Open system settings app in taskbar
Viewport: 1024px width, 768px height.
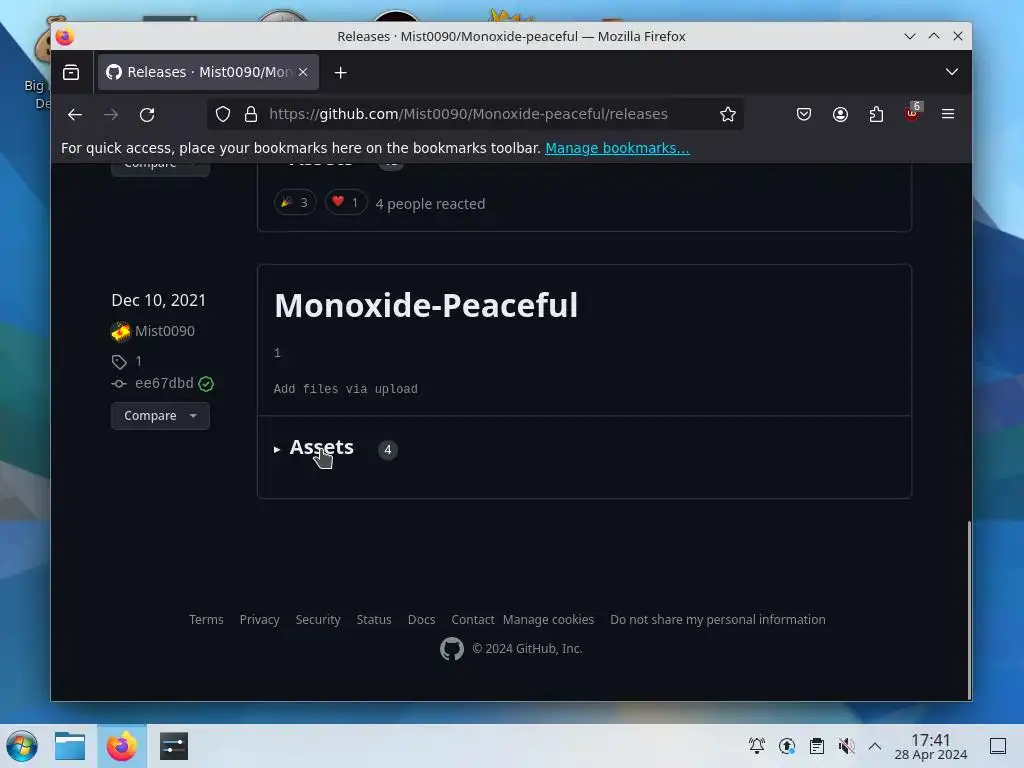(174, 746)
